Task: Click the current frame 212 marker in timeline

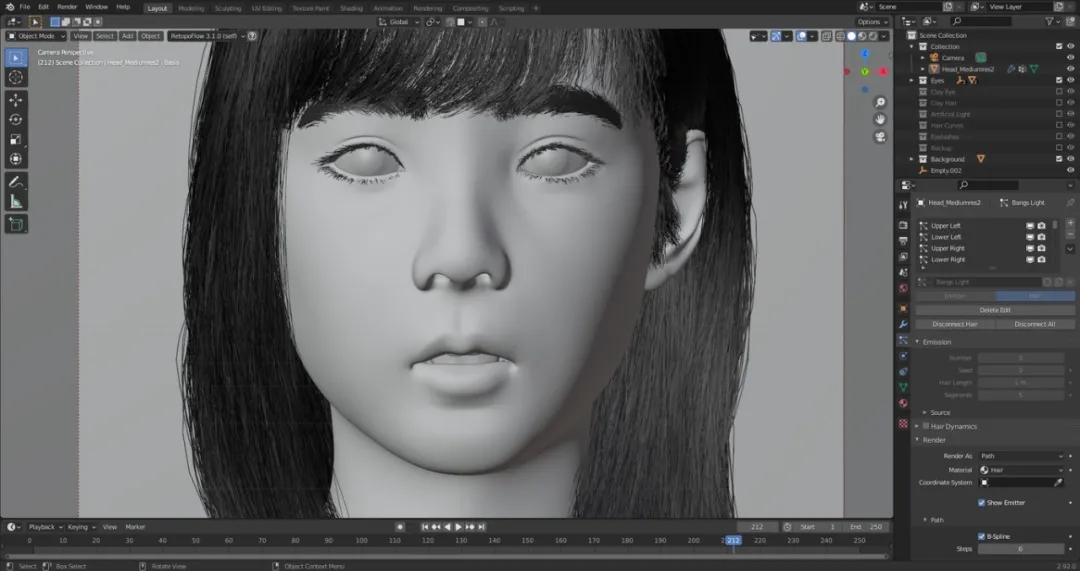Action: 734,541
